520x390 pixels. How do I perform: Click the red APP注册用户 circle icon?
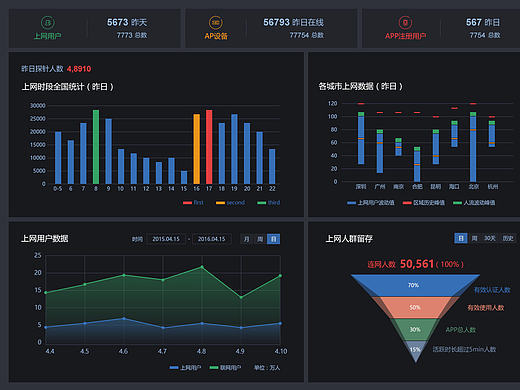pyautogui.click(x=405, y=23)
